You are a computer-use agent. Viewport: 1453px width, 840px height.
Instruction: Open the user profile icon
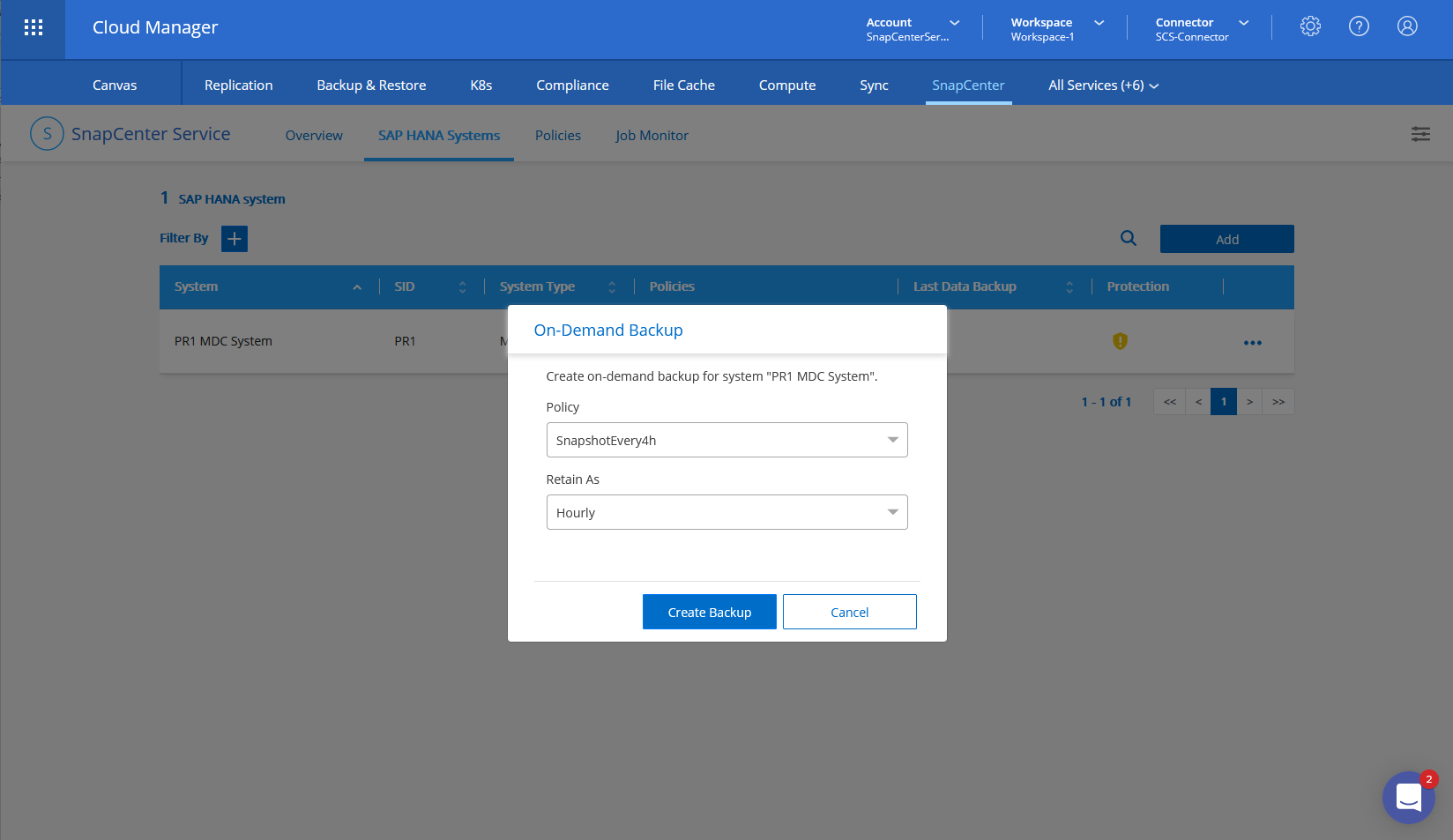point(1407,26)
